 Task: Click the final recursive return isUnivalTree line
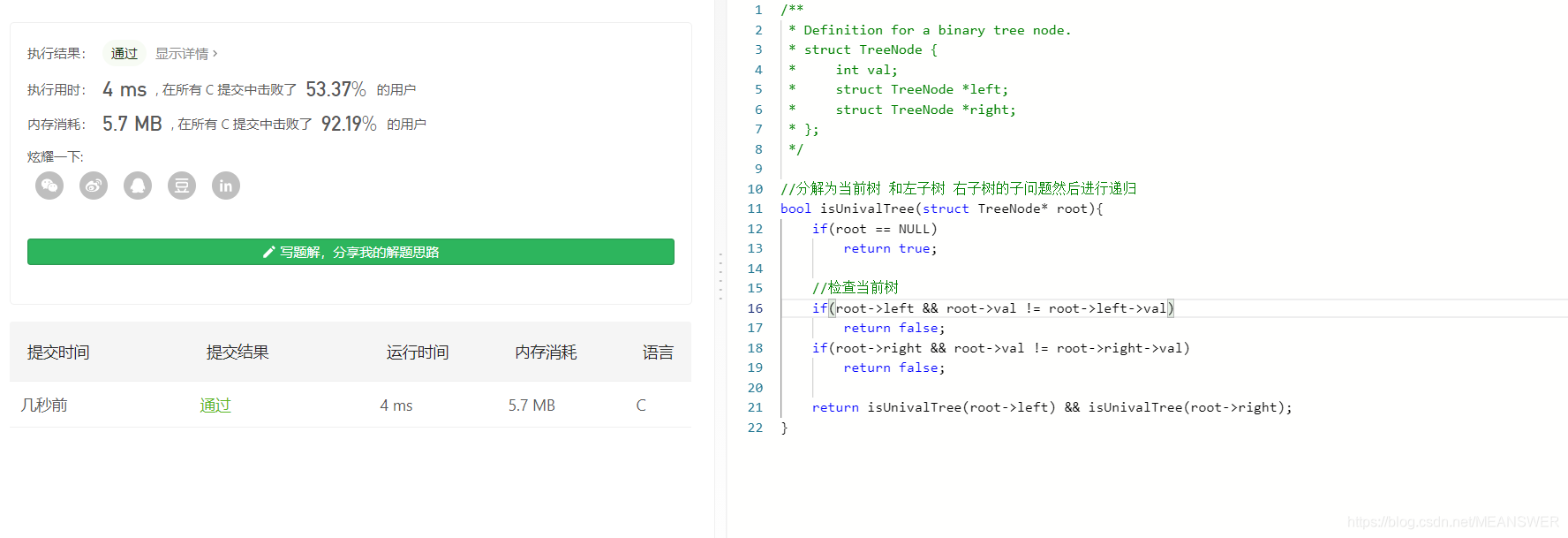pyautogui.click(x=1052, y=407)
